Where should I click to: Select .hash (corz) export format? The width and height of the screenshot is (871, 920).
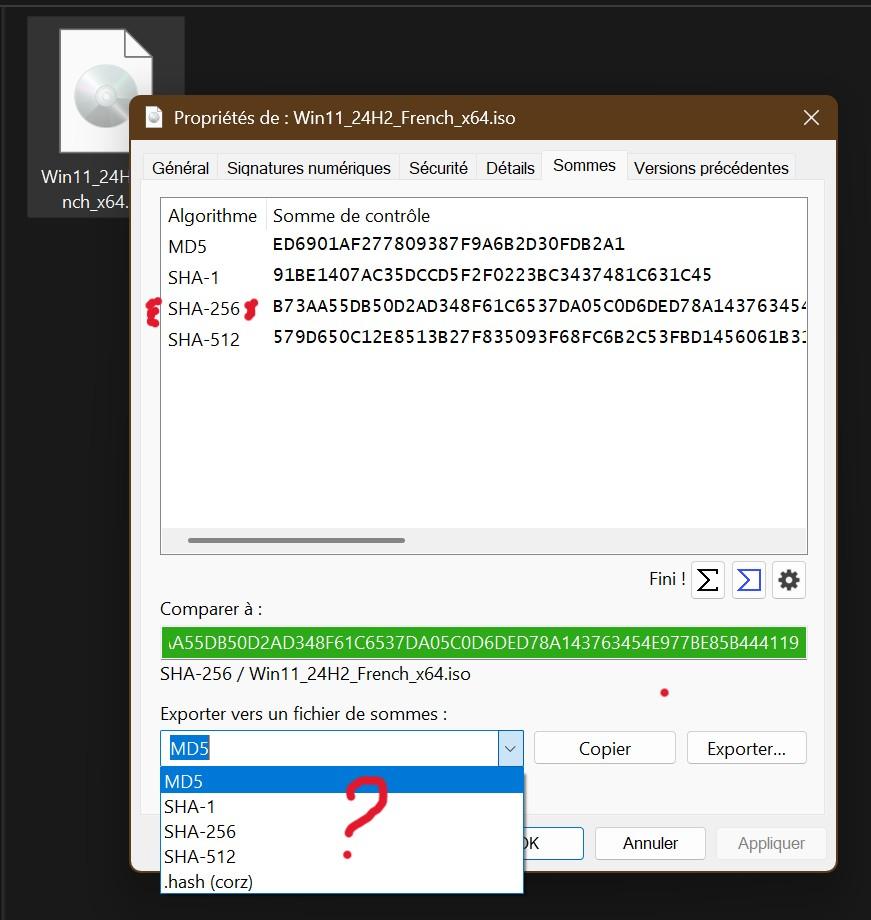[x=342, y=881]
